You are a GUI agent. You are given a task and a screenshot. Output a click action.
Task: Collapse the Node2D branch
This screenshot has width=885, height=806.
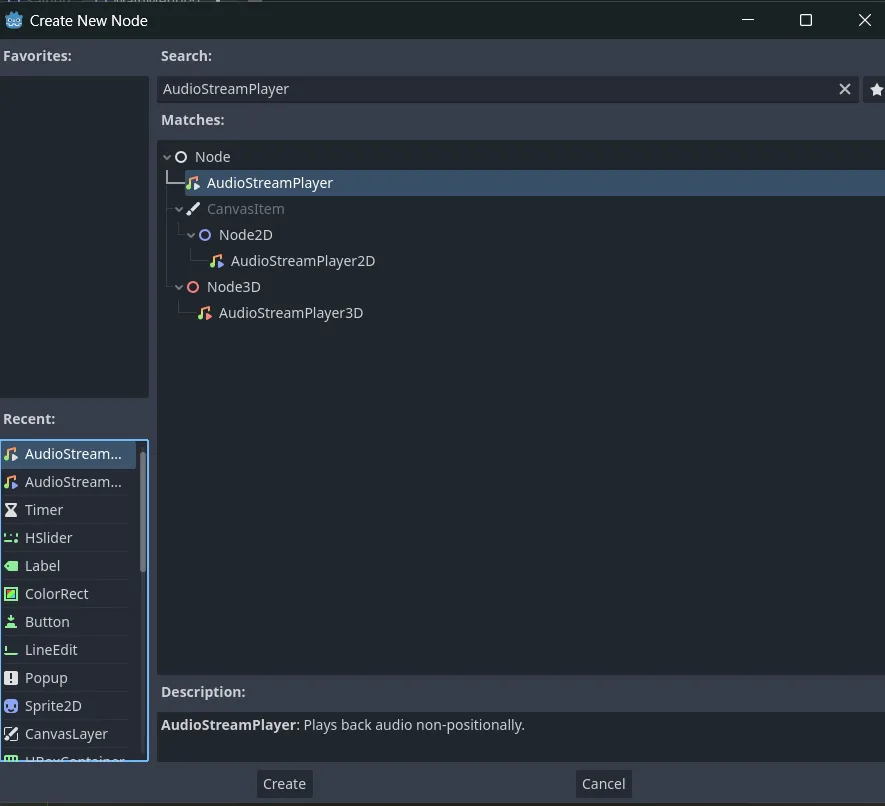(191, 235)
